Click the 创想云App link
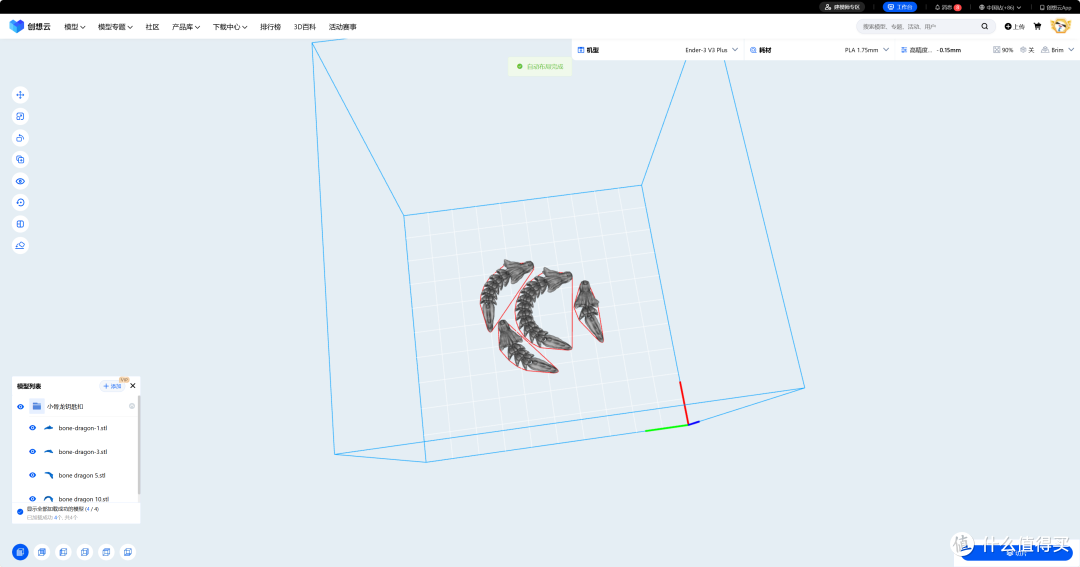 [x=1055, y=7]
